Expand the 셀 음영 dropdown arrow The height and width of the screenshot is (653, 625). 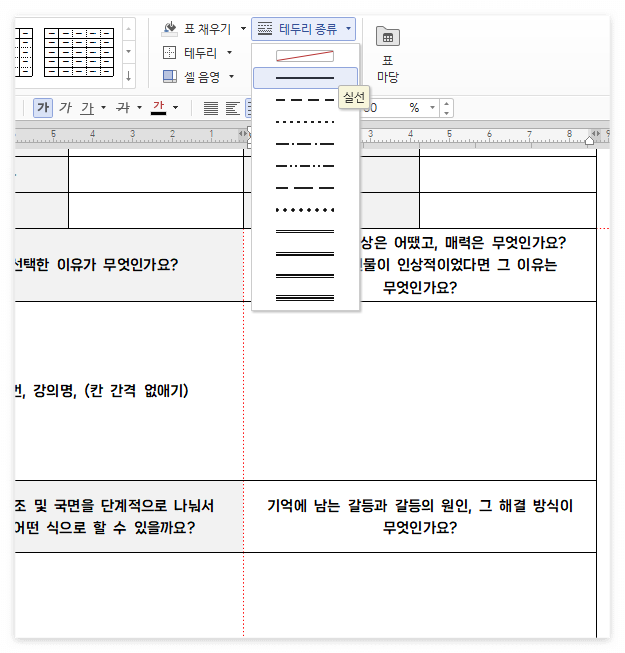pyautogui.click(x=232, y=77)
